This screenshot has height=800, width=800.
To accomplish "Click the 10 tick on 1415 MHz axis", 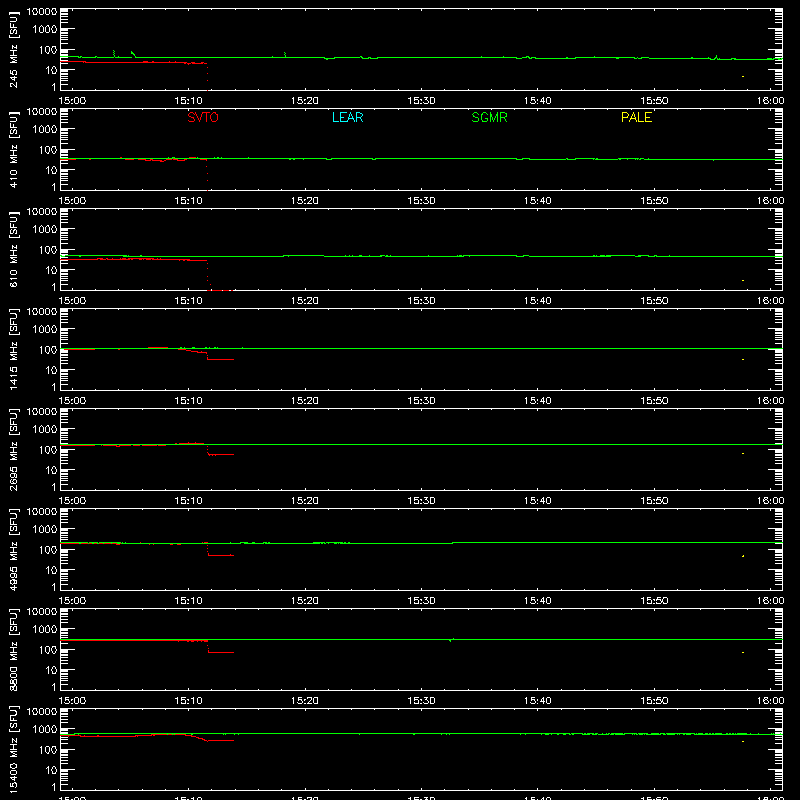I will point(51,370).
